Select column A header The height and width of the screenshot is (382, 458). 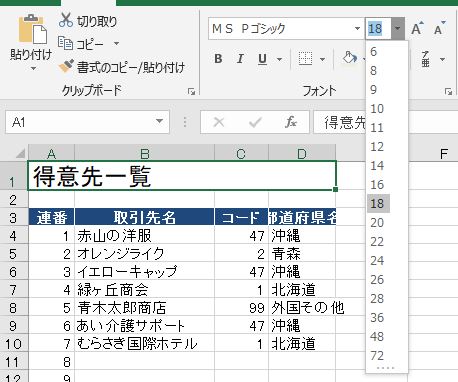[x=51, y=153]
